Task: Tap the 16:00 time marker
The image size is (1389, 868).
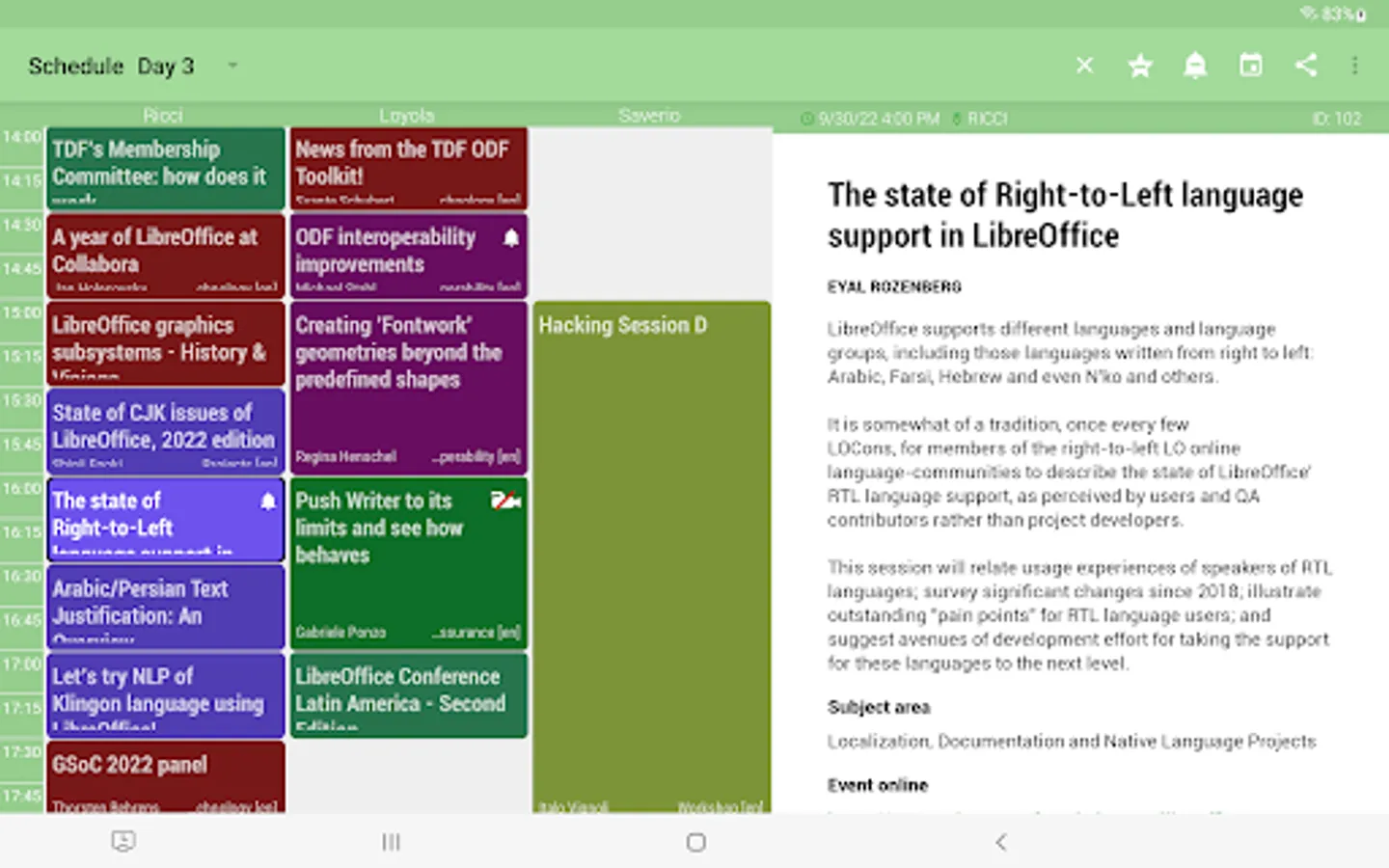Action: tap(21, 489)
